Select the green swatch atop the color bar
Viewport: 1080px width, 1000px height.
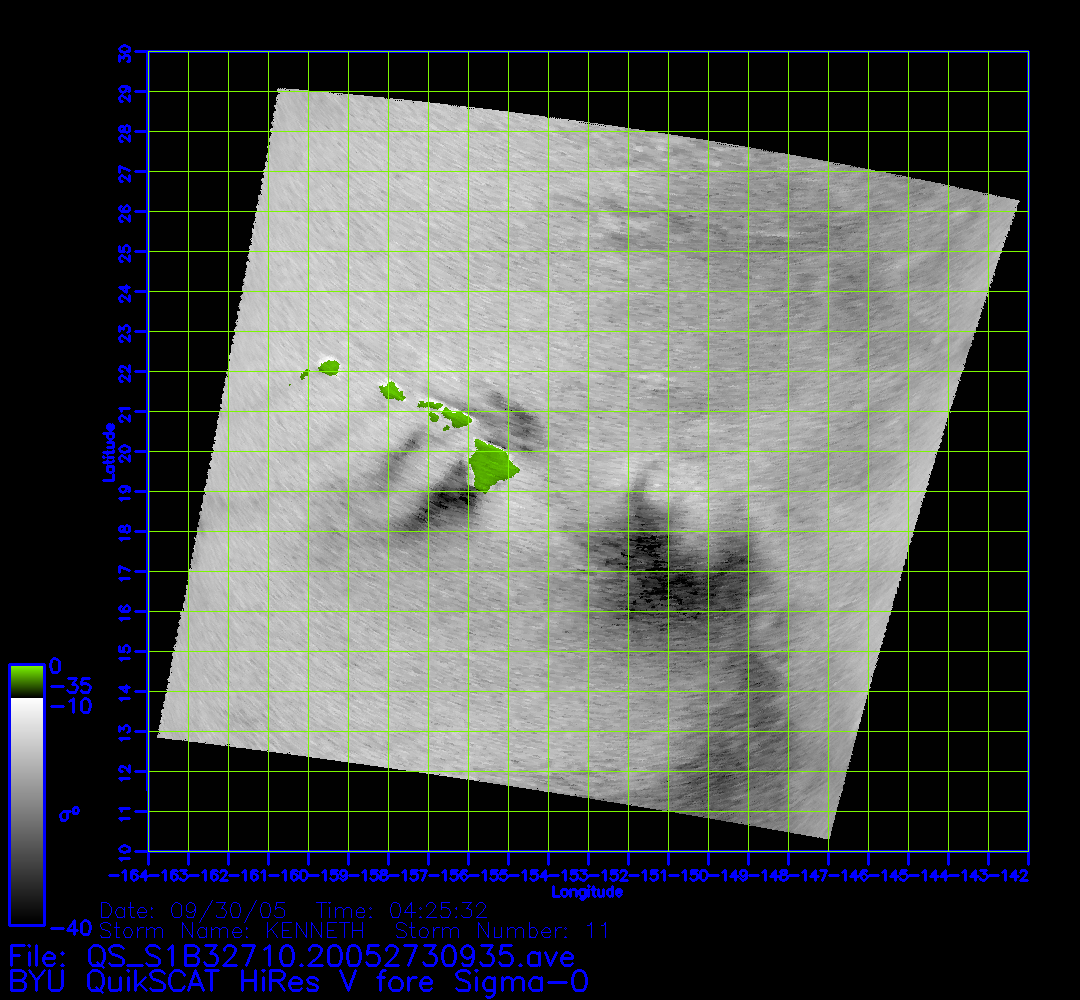click(x=26, y=682)
